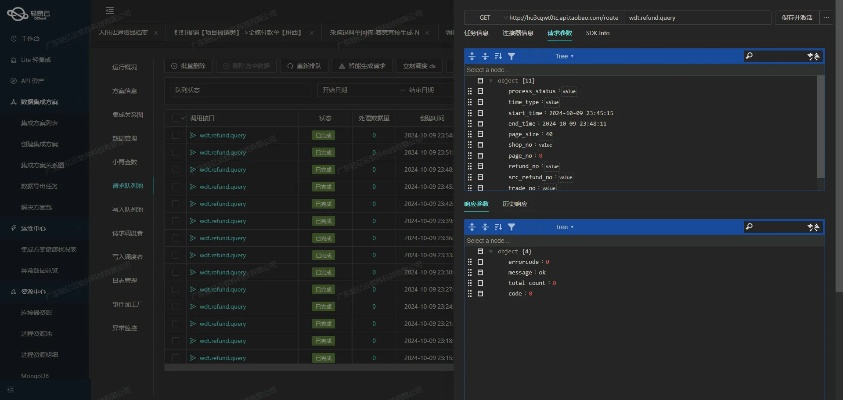843x400 pixels.
Task: Check the first wdt.refund.query row checkbox
Action: (x=177, y=135)
